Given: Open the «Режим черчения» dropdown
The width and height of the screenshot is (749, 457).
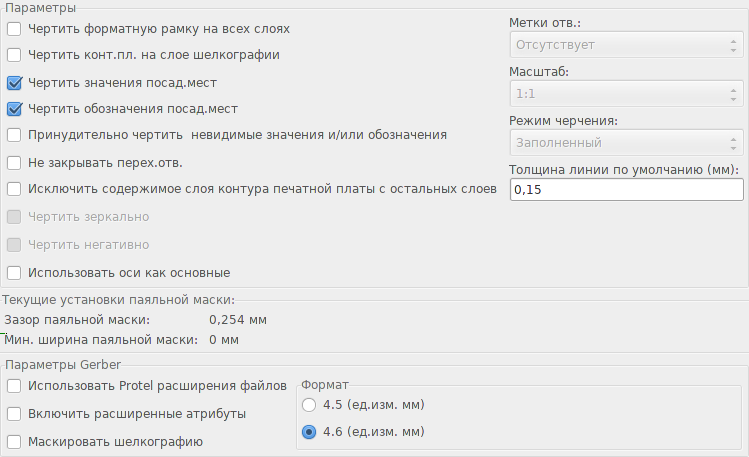Looking at the screenshot, I should 626,143.
